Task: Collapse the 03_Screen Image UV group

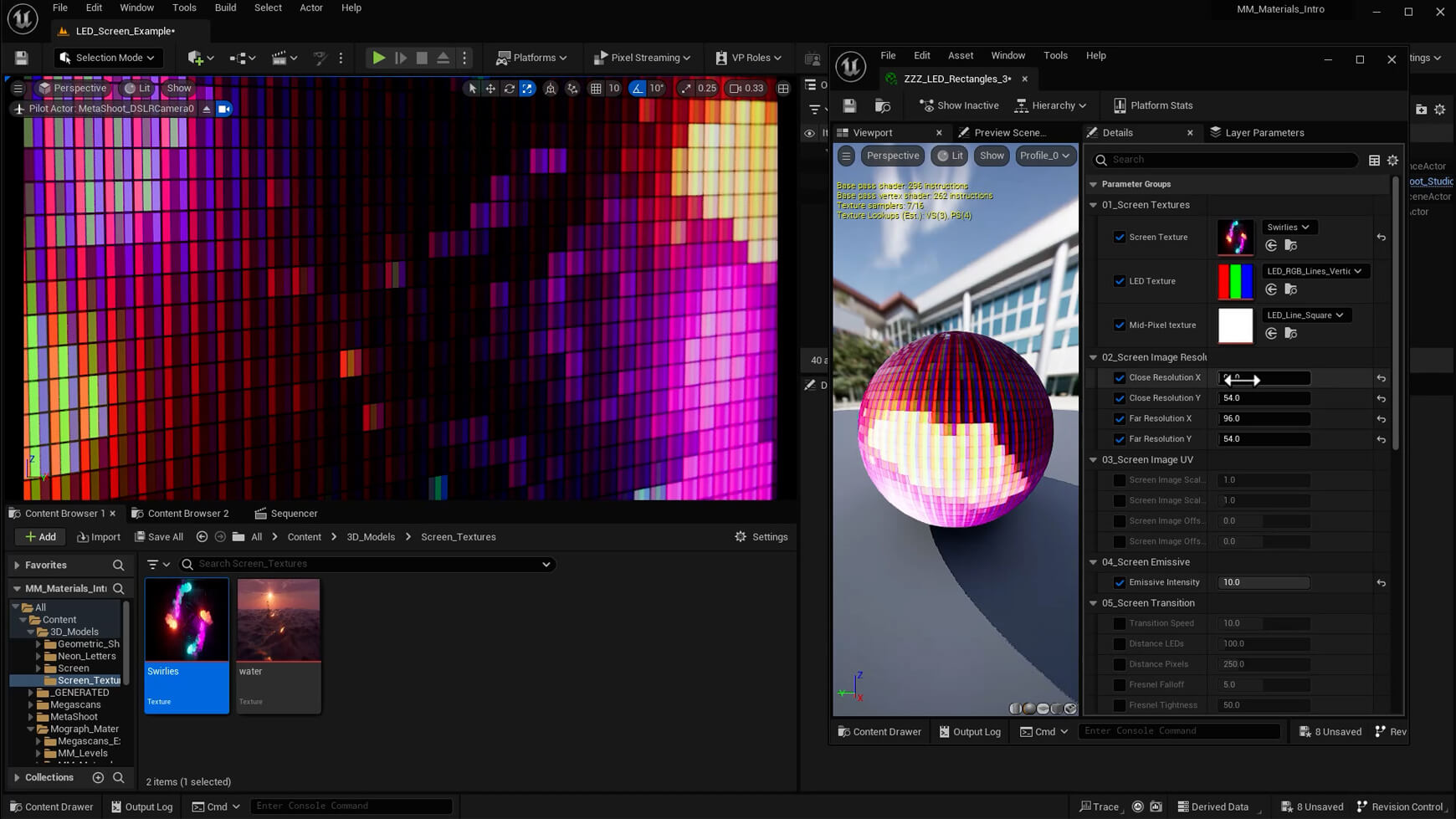Action: point(1093,459)
